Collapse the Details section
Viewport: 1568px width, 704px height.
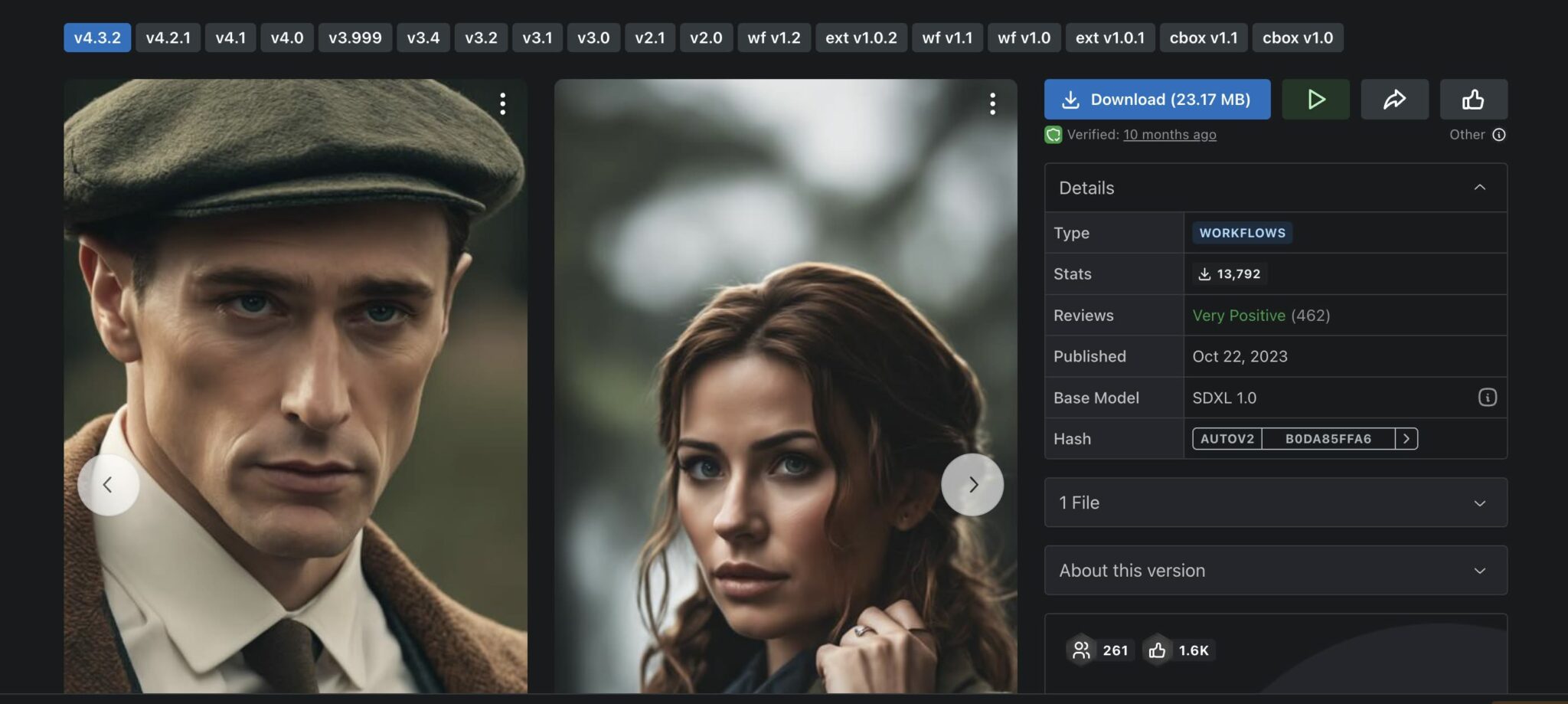point(1479,188)
